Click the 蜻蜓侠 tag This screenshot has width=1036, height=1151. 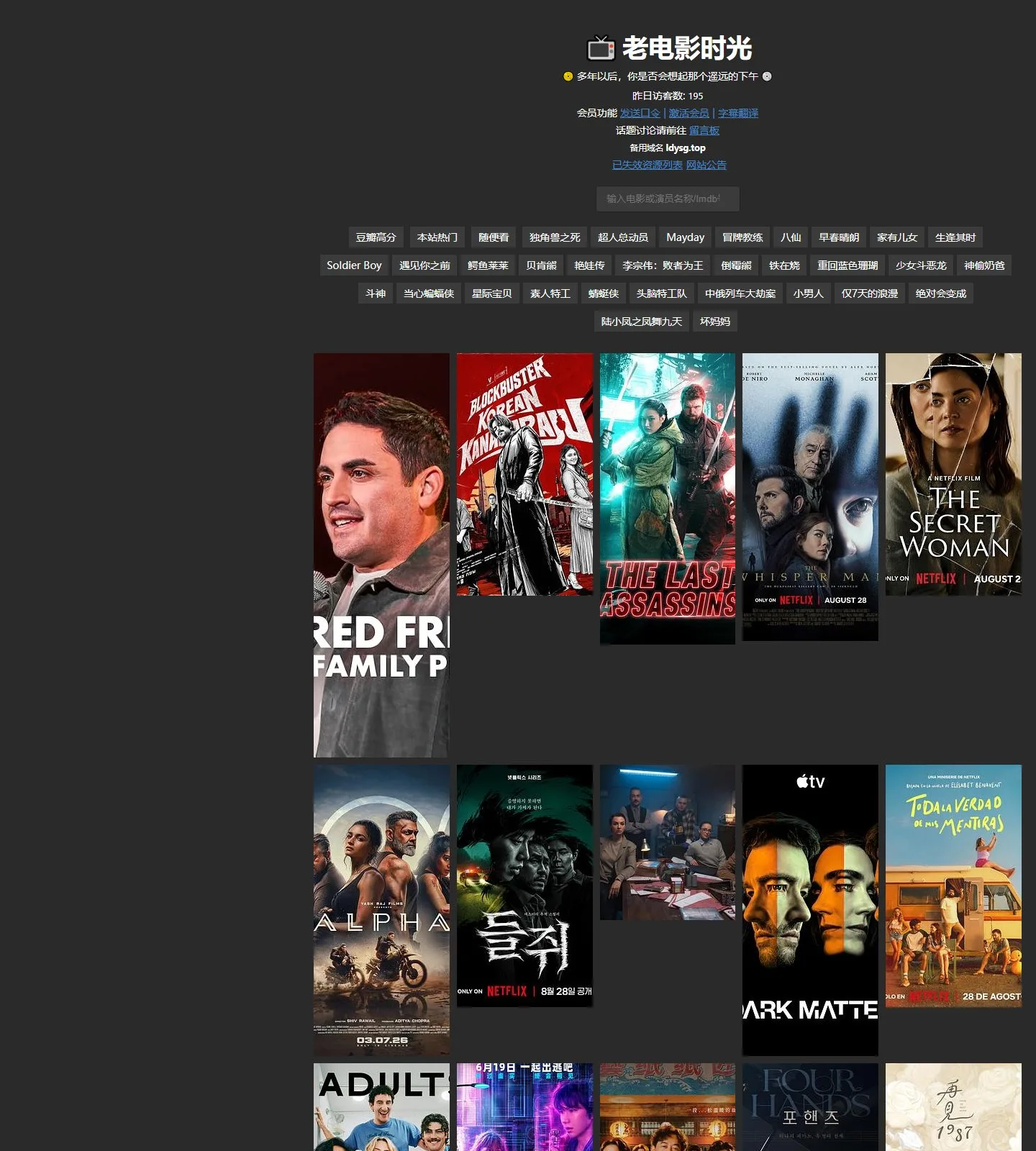pyautogui.click(x=604, y=294)
